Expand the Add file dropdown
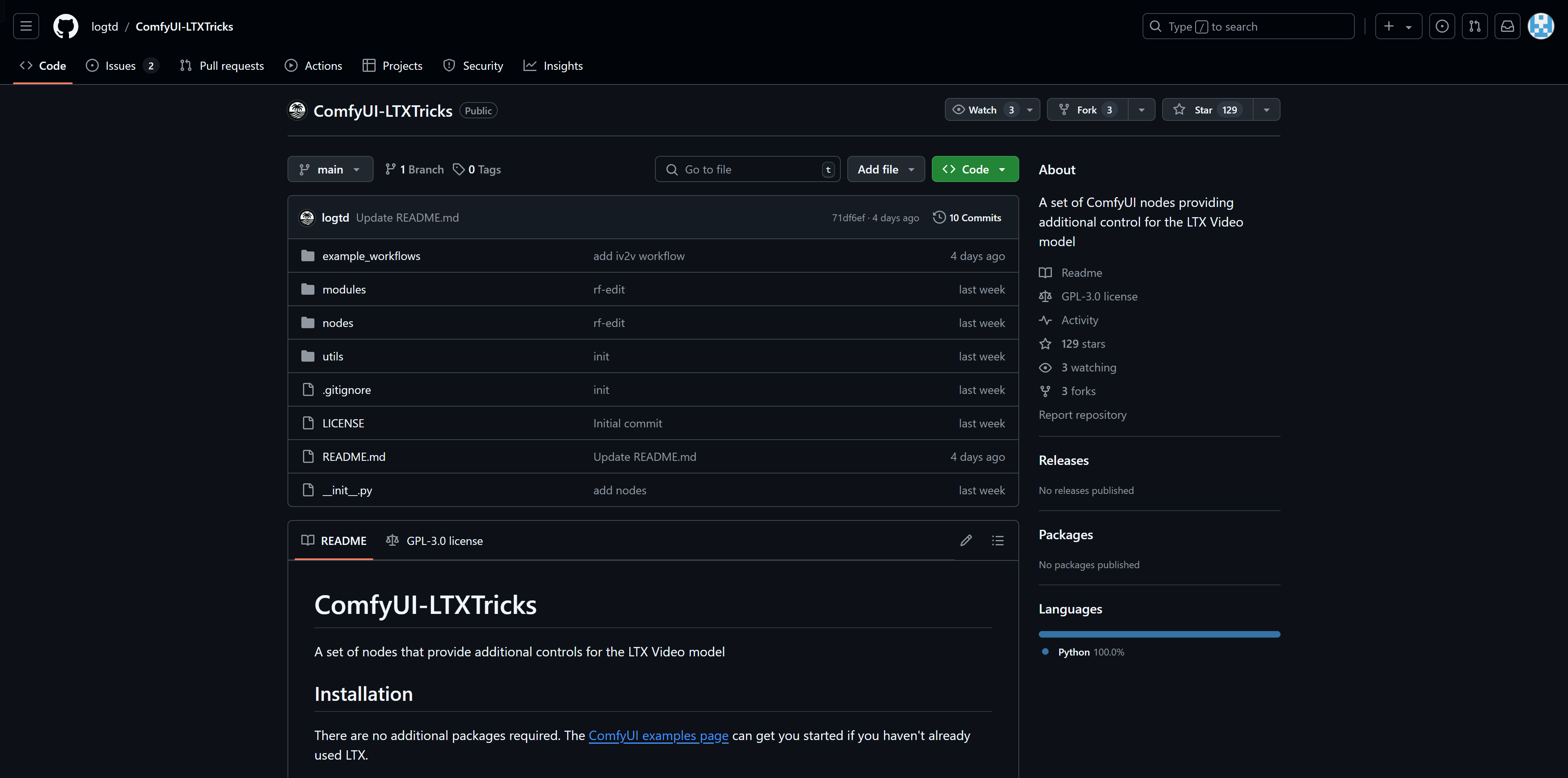Image resolution: width=1568 pixels, height=778 pixels. click(x=886, y=169)
